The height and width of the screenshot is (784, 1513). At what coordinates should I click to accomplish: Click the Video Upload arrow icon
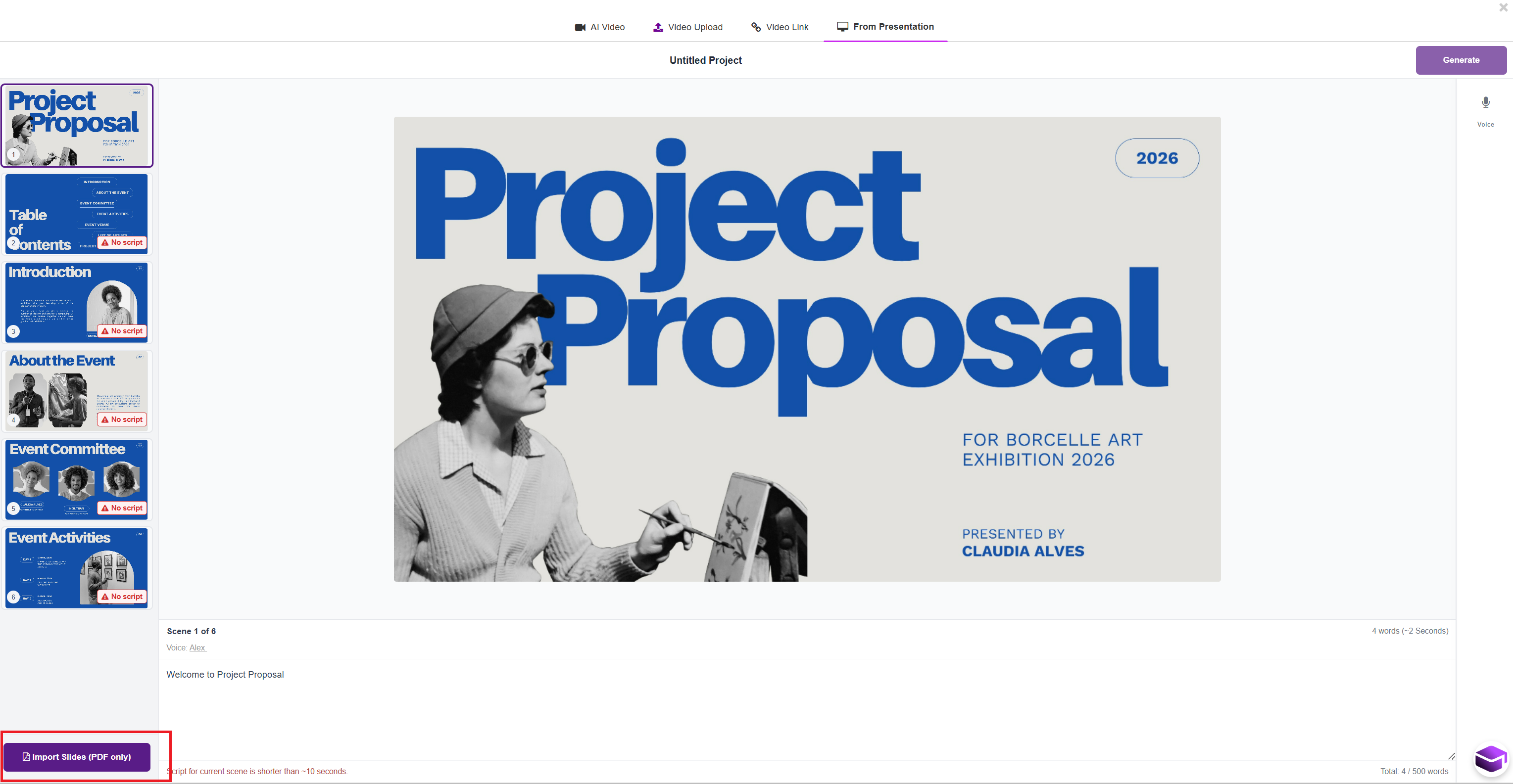click(x=658, y=28)
